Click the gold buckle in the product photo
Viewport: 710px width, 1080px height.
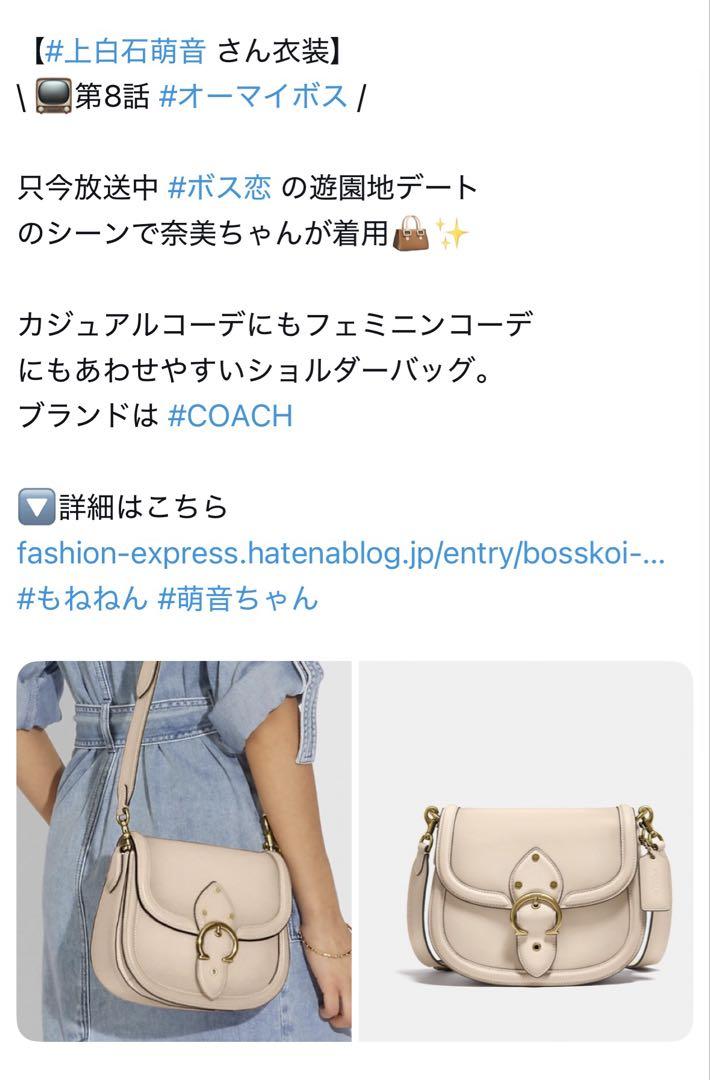pyautogui.click(x=536, y=915)
